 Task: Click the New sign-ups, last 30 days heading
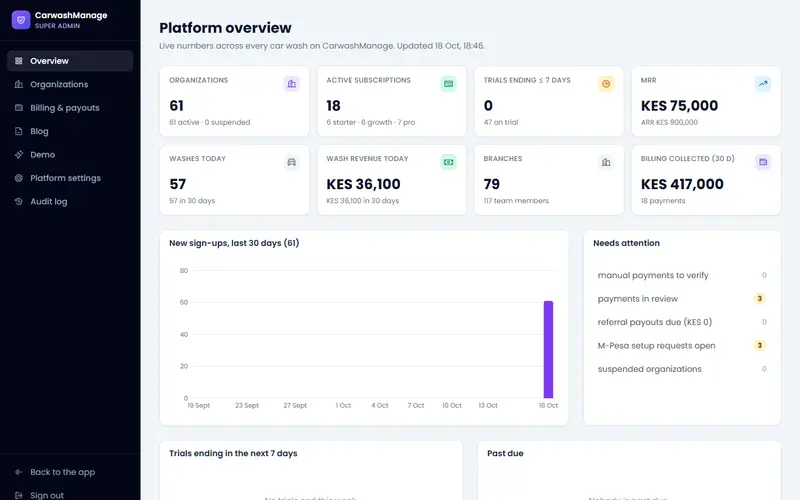click(234, 243)
